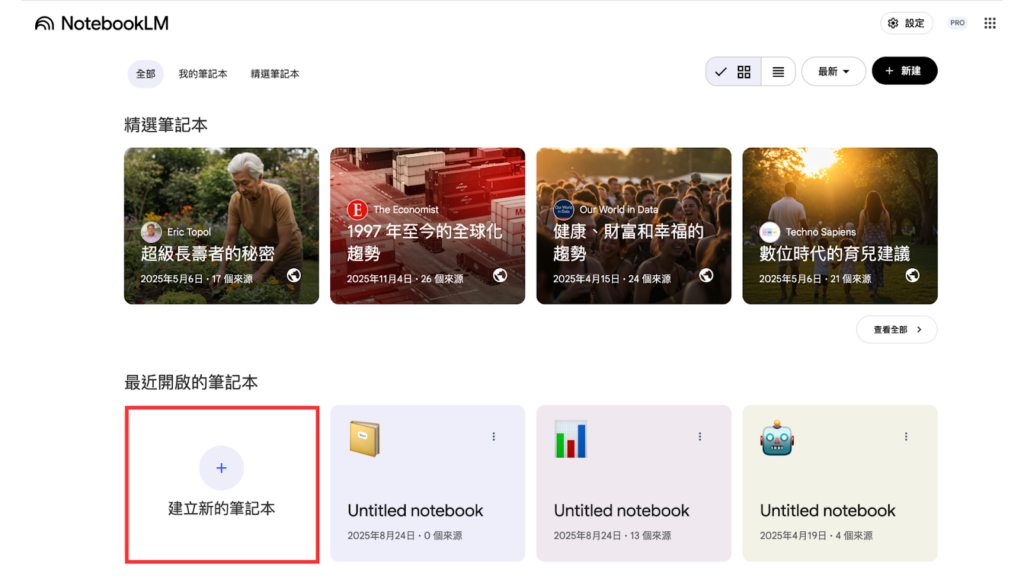
Task: Click the globe icon on The Economist card
Action: coord(500,275)
